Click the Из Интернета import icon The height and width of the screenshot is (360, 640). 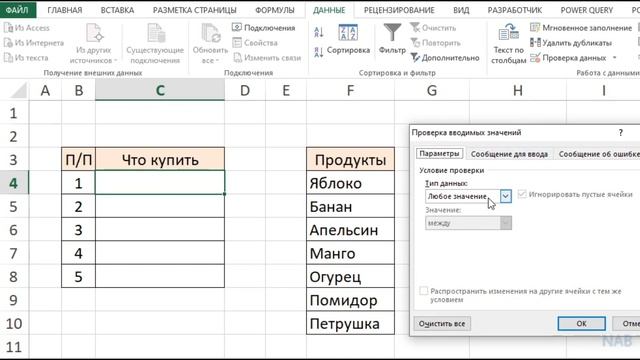(x=8, y=42)
